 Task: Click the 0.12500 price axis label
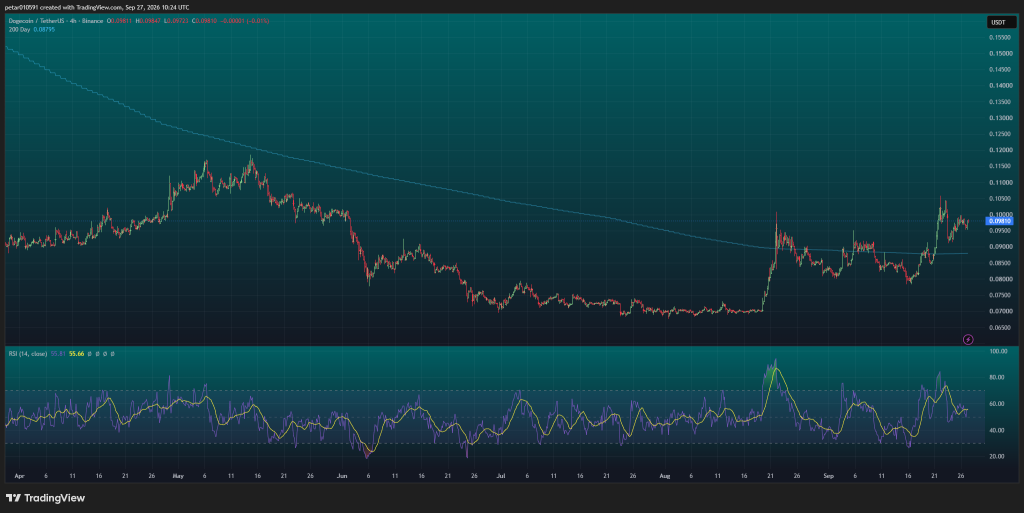pos(1000,134)
